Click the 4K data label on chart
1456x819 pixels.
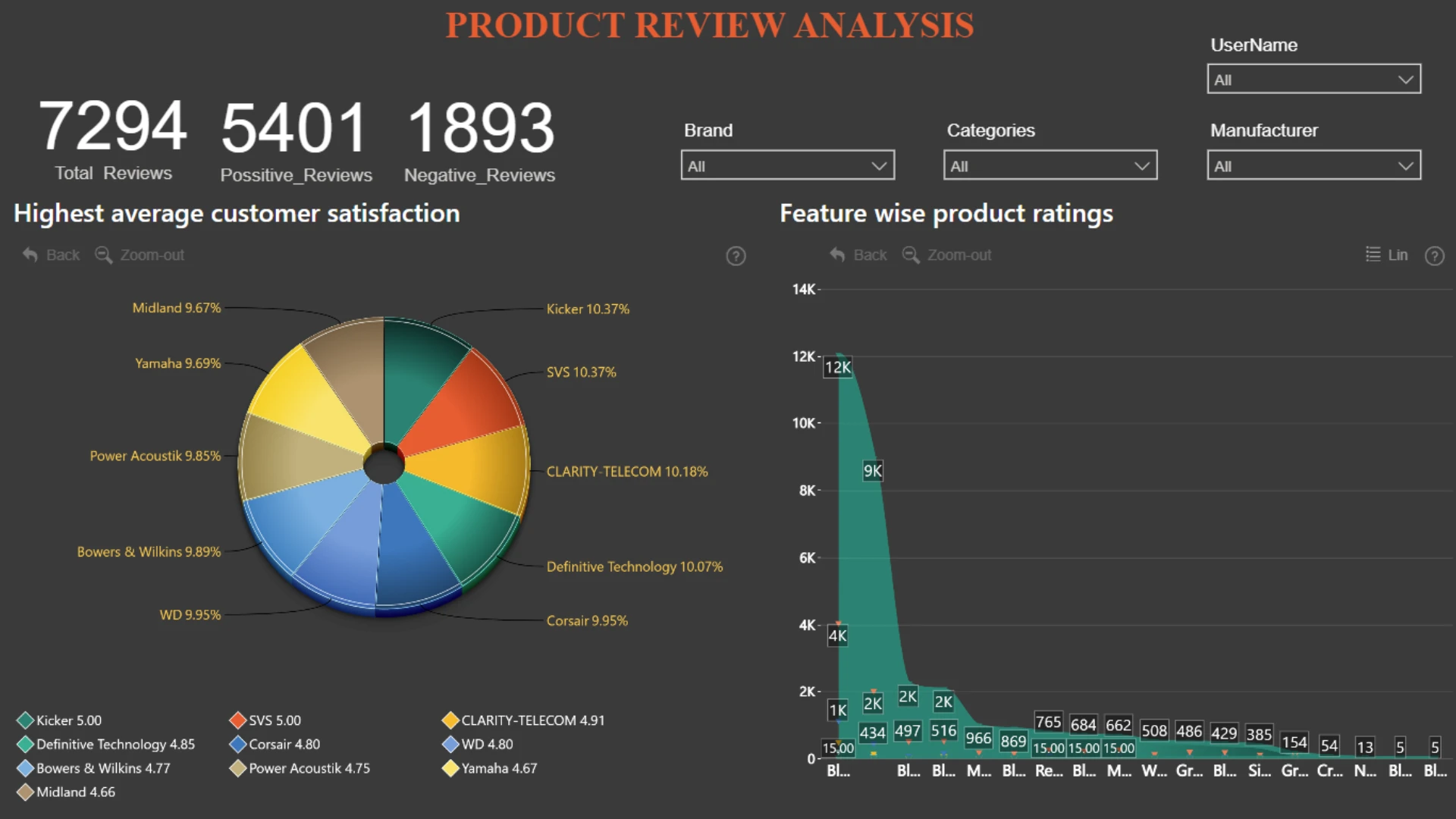coord(837,636)
